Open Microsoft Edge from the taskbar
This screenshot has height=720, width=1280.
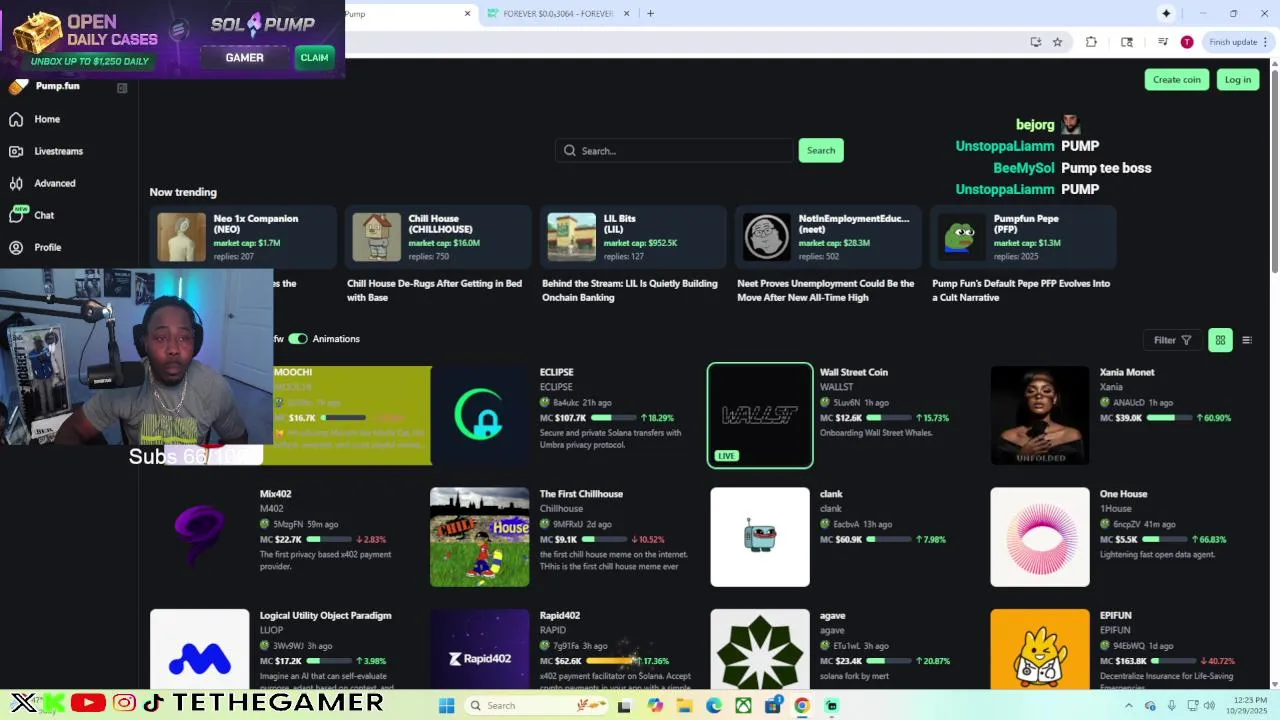(714, 705)
